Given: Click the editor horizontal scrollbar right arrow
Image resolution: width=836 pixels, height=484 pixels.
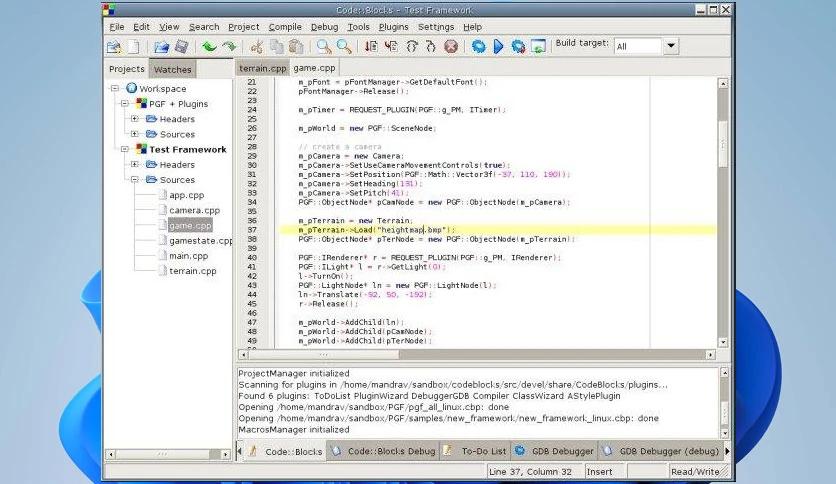Looking at the screenshot, I should pos(710,354).
